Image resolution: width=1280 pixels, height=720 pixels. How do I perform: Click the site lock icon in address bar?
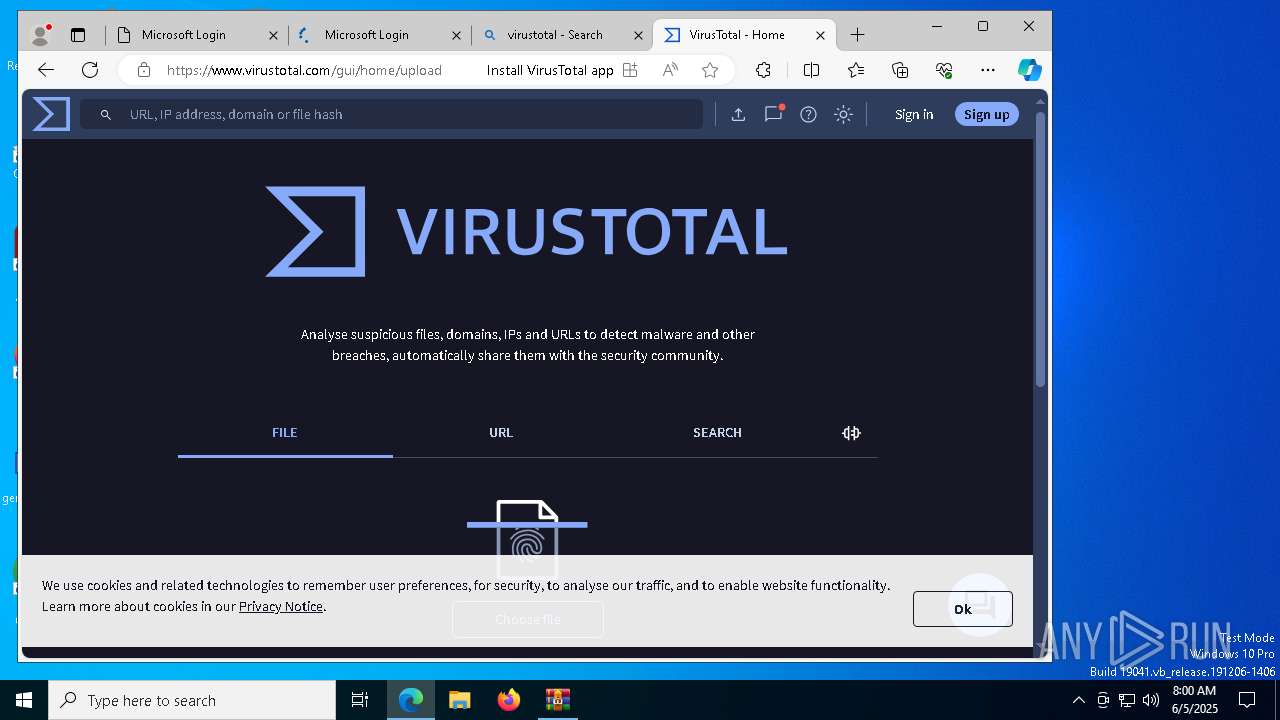(144, 70)
